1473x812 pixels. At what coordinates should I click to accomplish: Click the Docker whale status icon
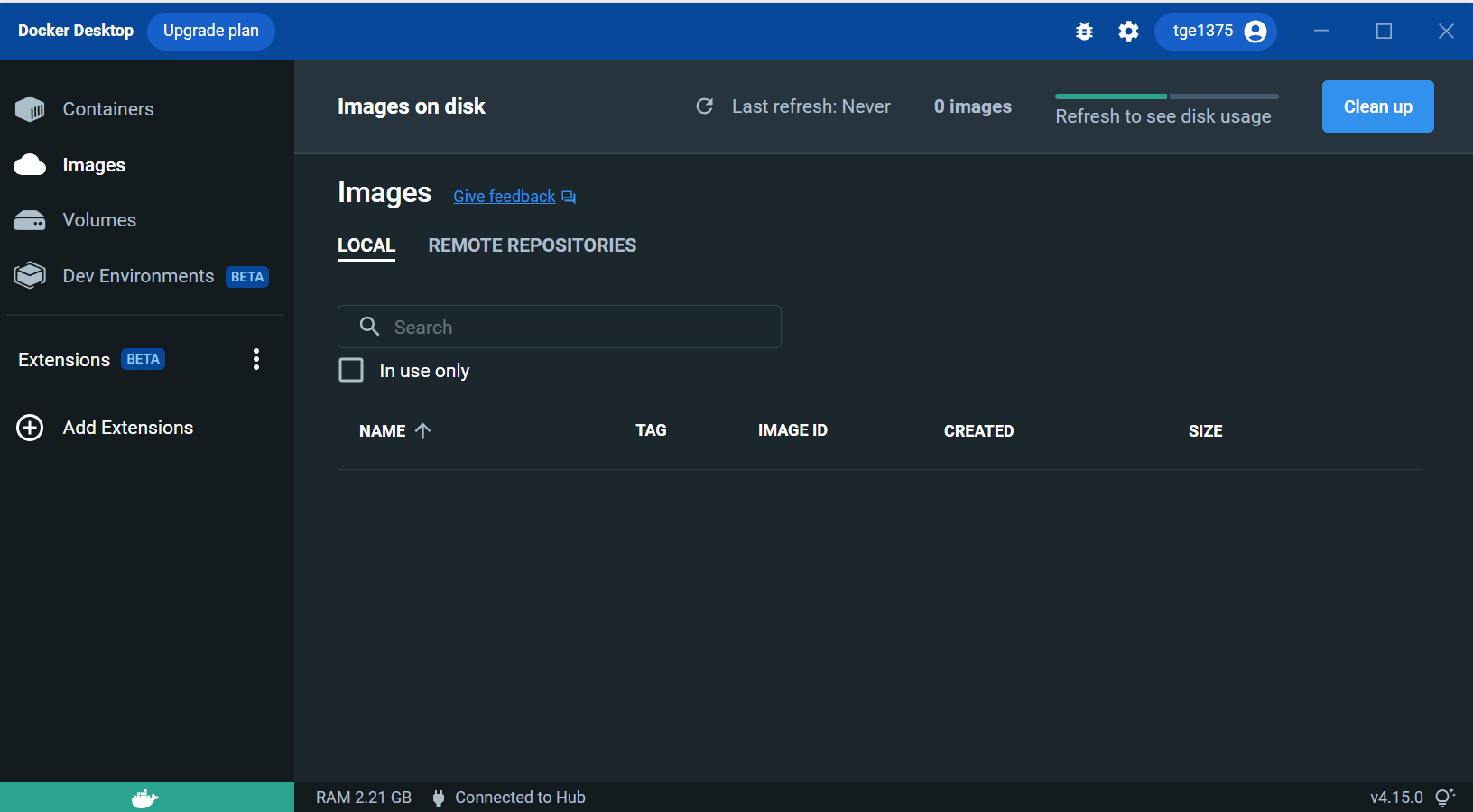pos(145,798)
